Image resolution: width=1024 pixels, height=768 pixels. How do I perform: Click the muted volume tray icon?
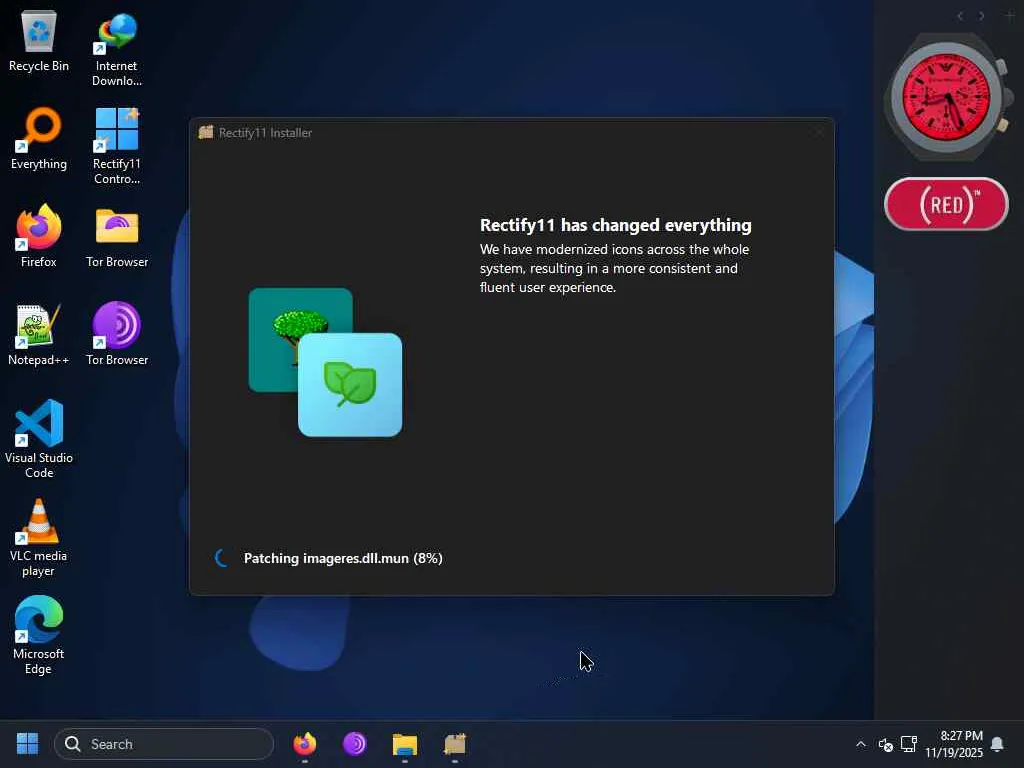click(886, 744)
